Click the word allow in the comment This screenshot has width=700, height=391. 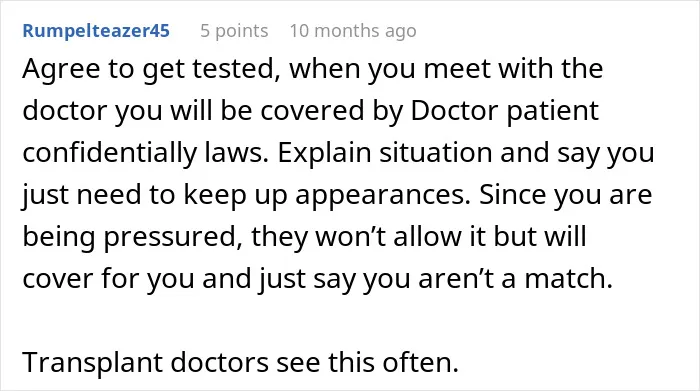pos(427,237)
